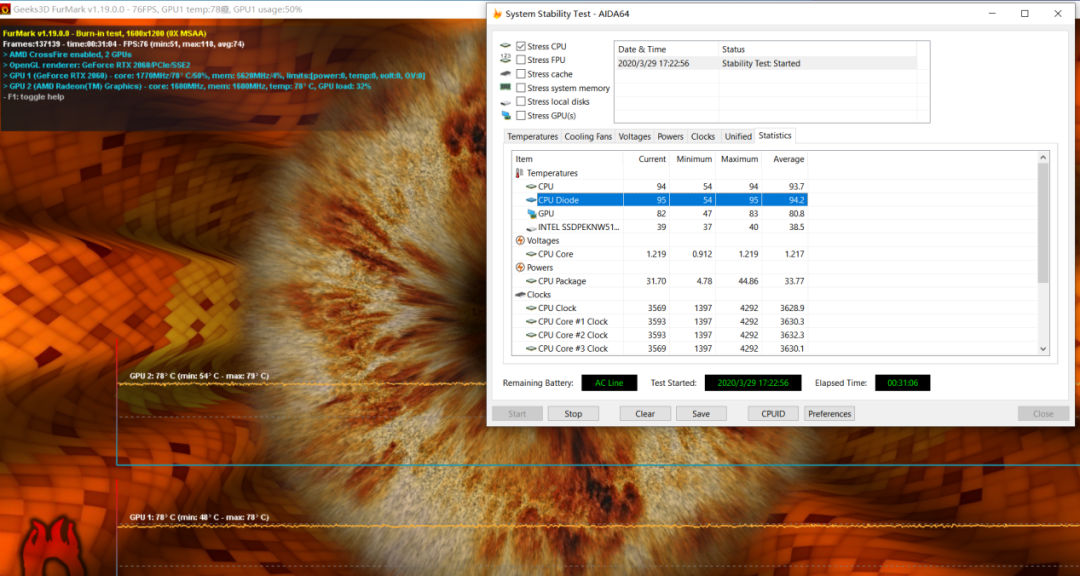Click the Date & Time log column header

click(667, 50)
